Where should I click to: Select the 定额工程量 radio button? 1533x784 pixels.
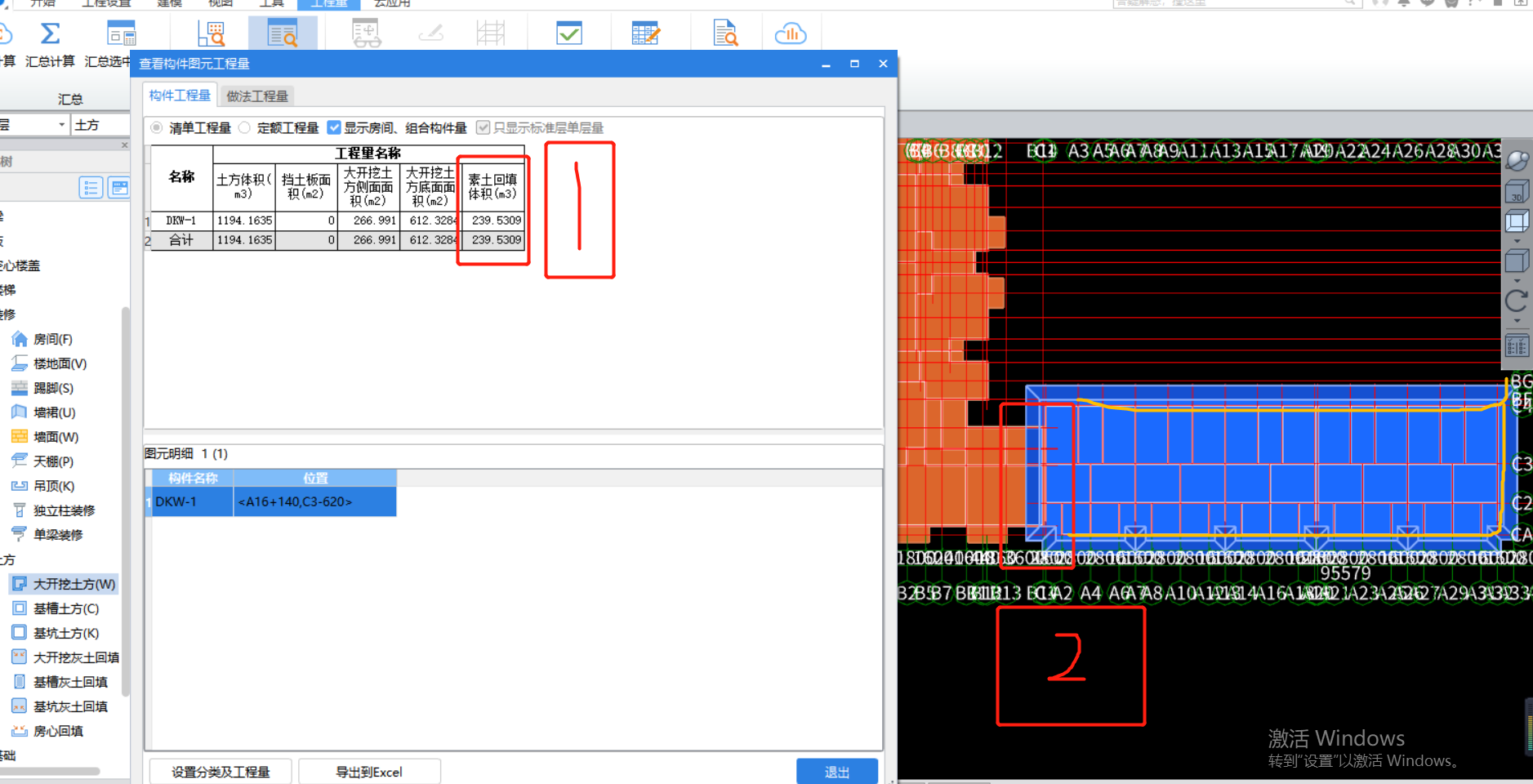point(245,127)
